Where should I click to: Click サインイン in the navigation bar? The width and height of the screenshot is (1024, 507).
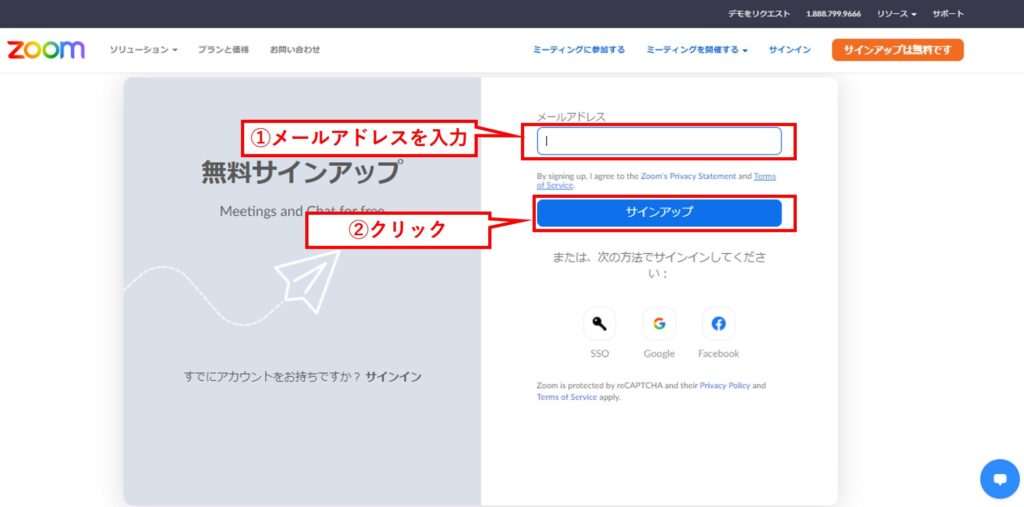(790, 50)
